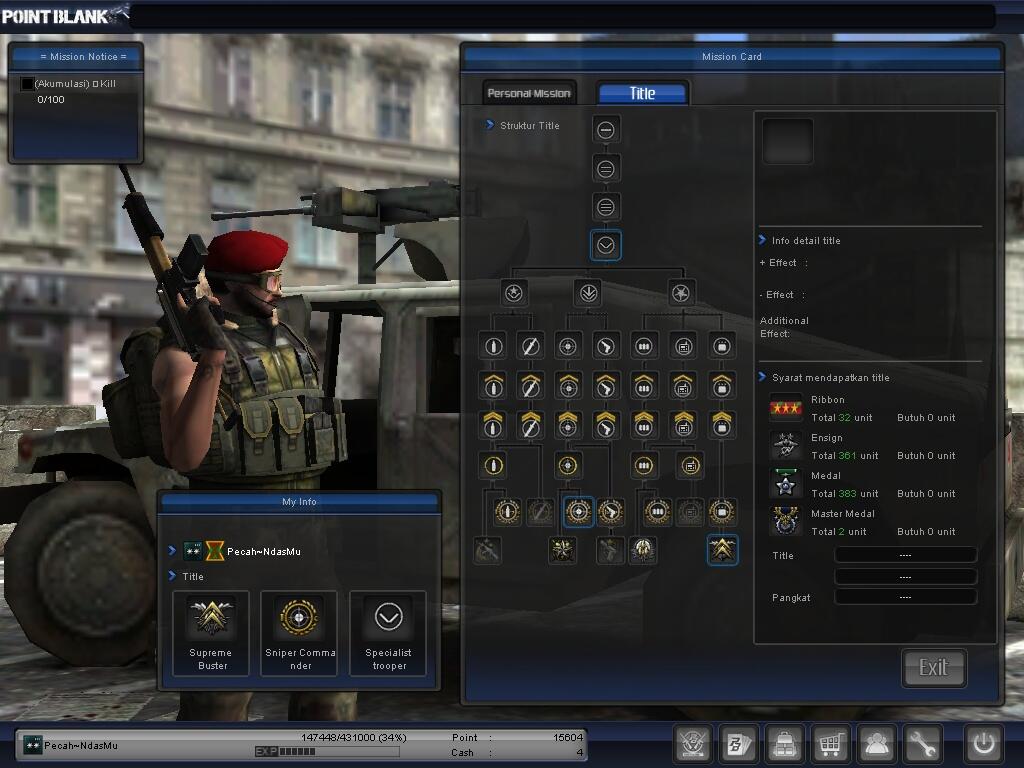The width and height of the screenshot is (1024, 768).
Task: Select the large star branch title icon
Action: tap(681, 293)
